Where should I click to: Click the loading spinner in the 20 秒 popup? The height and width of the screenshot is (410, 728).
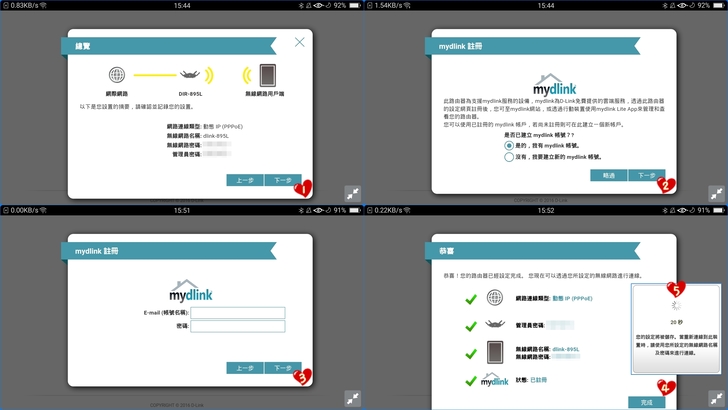click(676, 306)
